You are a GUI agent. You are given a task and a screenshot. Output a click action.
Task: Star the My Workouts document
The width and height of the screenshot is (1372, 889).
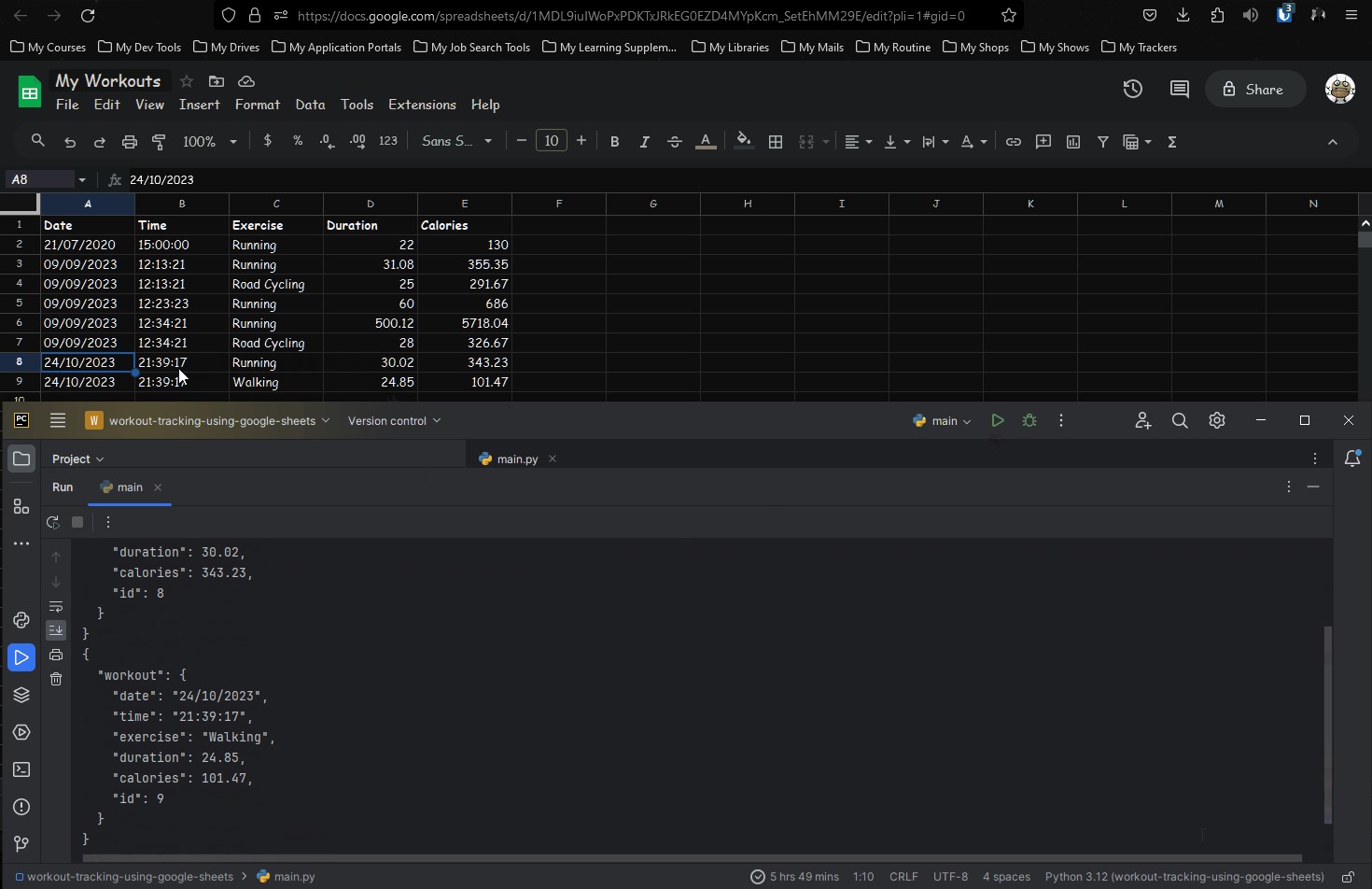(x=187, y=81)
